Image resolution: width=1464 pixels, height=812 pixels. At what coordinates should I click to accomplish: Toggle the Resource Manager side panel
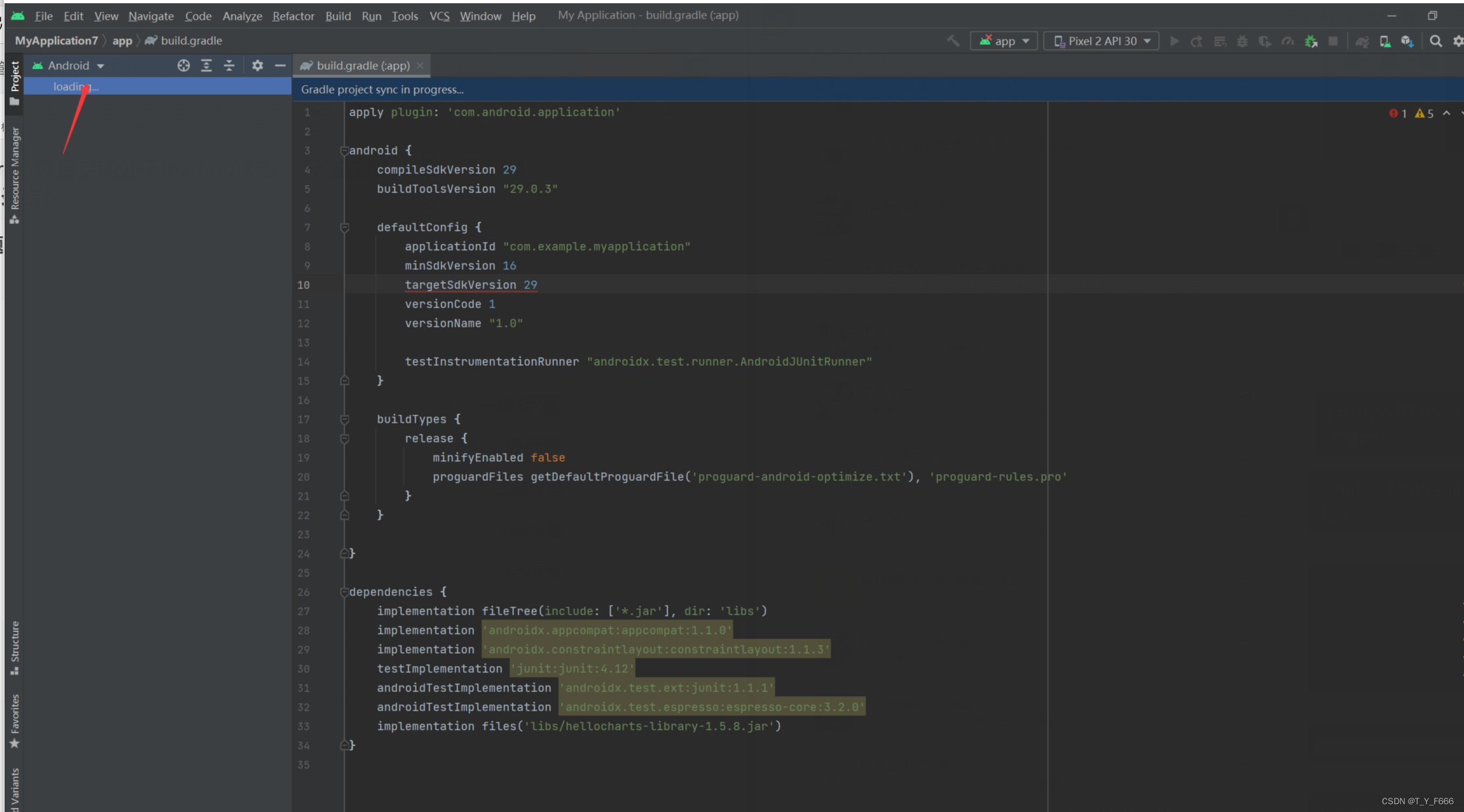pos(15,174)
